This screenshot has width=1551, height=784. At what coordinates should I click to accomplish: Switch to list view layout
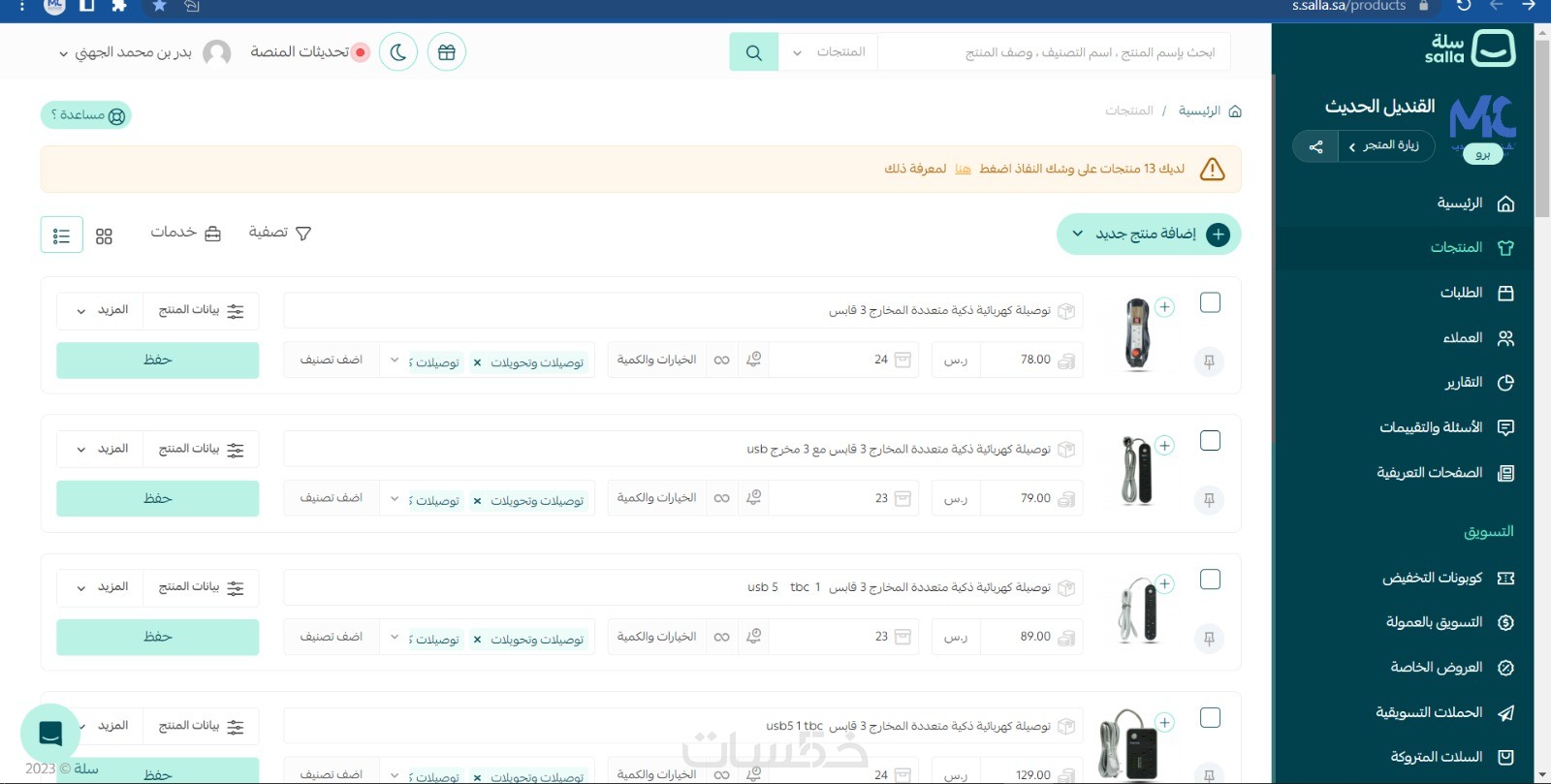pos(61,235)
